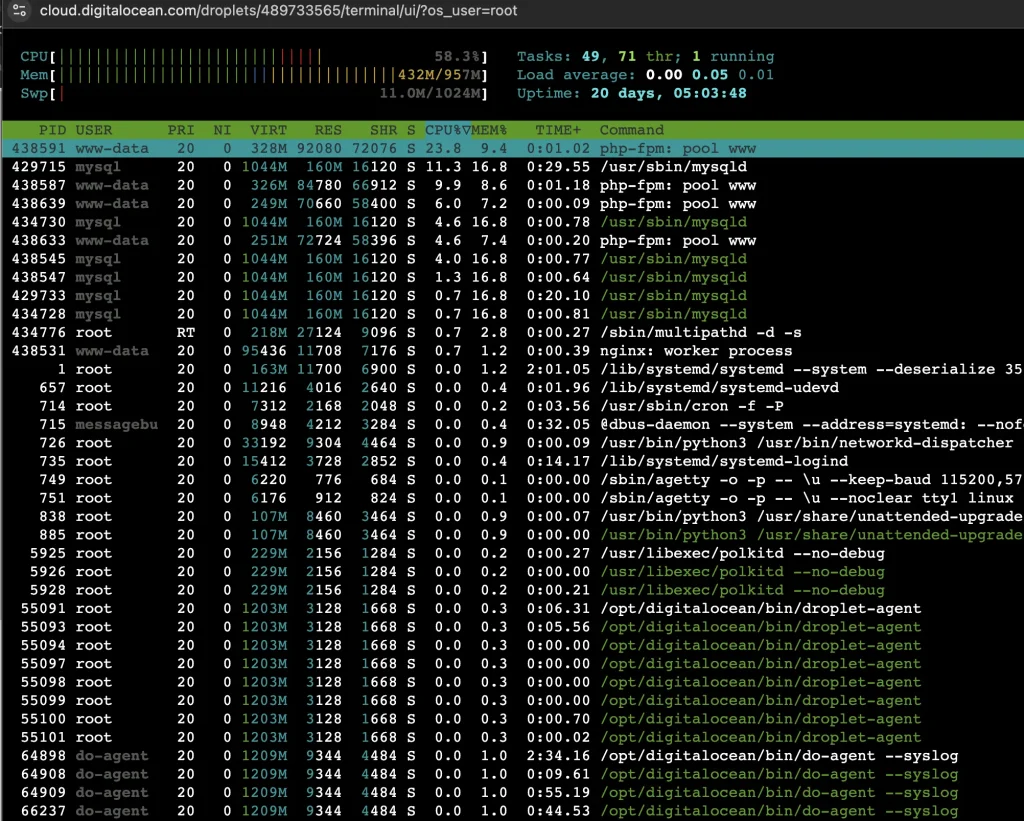Select mysqld thread with PID 434728
This screenshot has width=1024, height=821.
(512, 314)
